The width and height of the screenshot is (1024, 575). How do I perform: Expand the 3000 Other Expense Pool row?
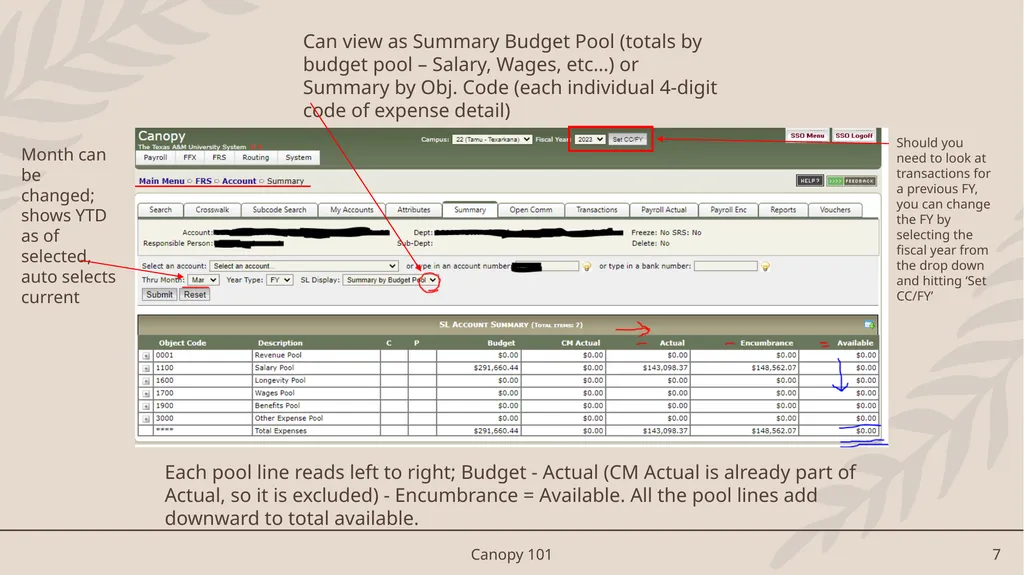click(x=146, y=419)
